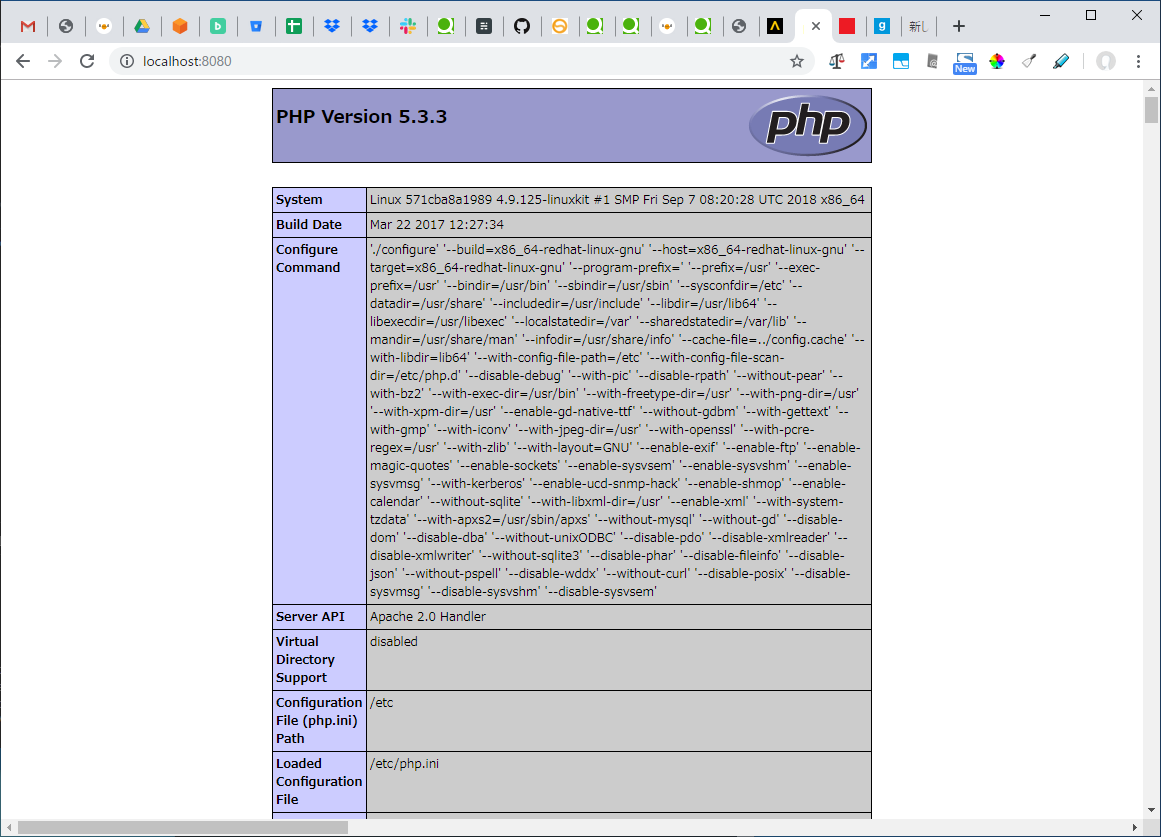Click the 'Server API' row label
1161x837 pixels.
(x=310, y=617)
